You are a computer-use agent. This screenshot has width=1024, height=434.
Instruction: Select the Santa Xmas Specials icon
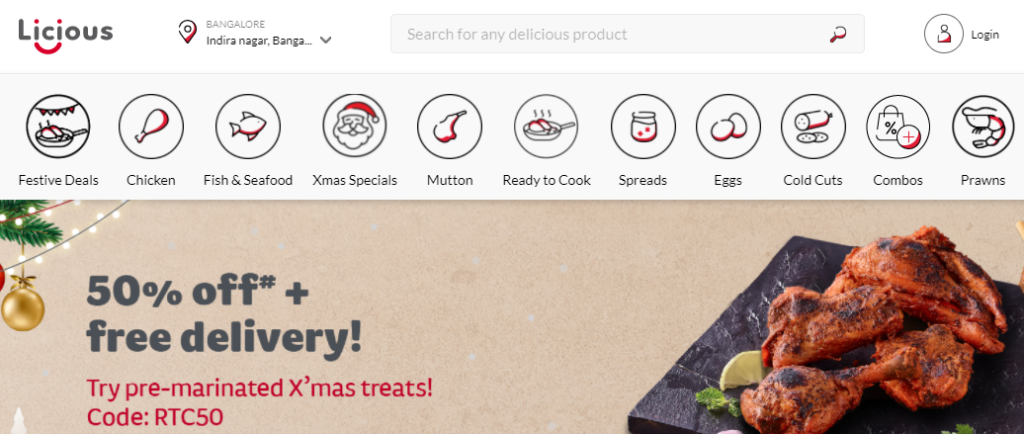click(x=355, y=125)
